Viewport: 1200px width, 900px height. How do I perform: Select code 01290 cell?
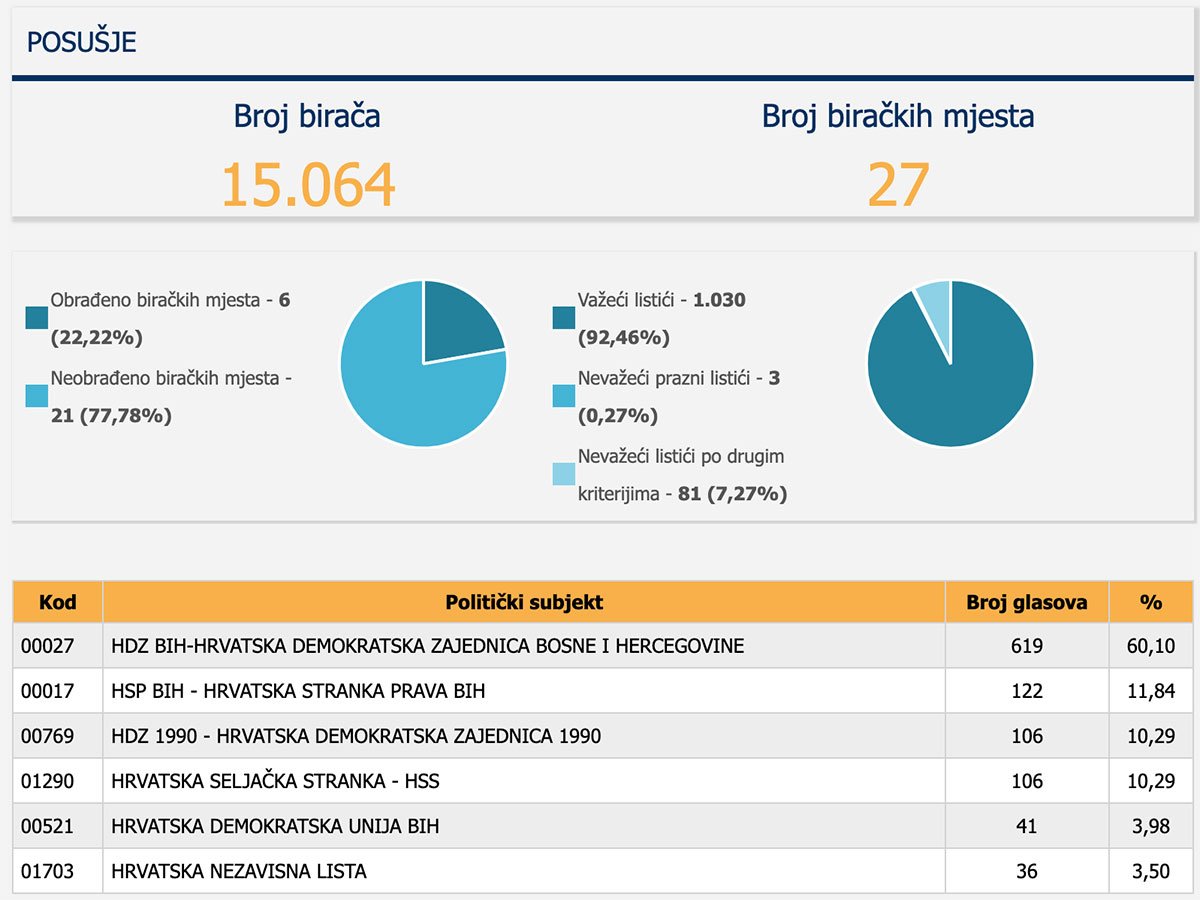tap(57, 781)
